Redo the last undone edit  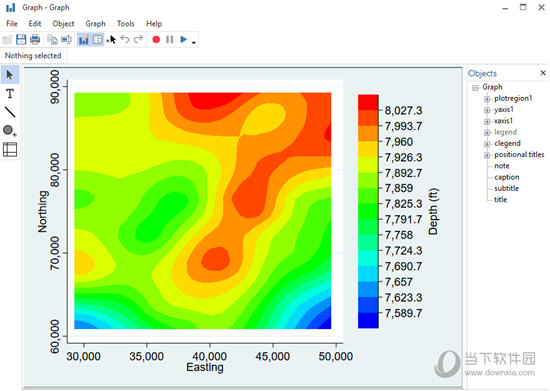coord(139,39)
